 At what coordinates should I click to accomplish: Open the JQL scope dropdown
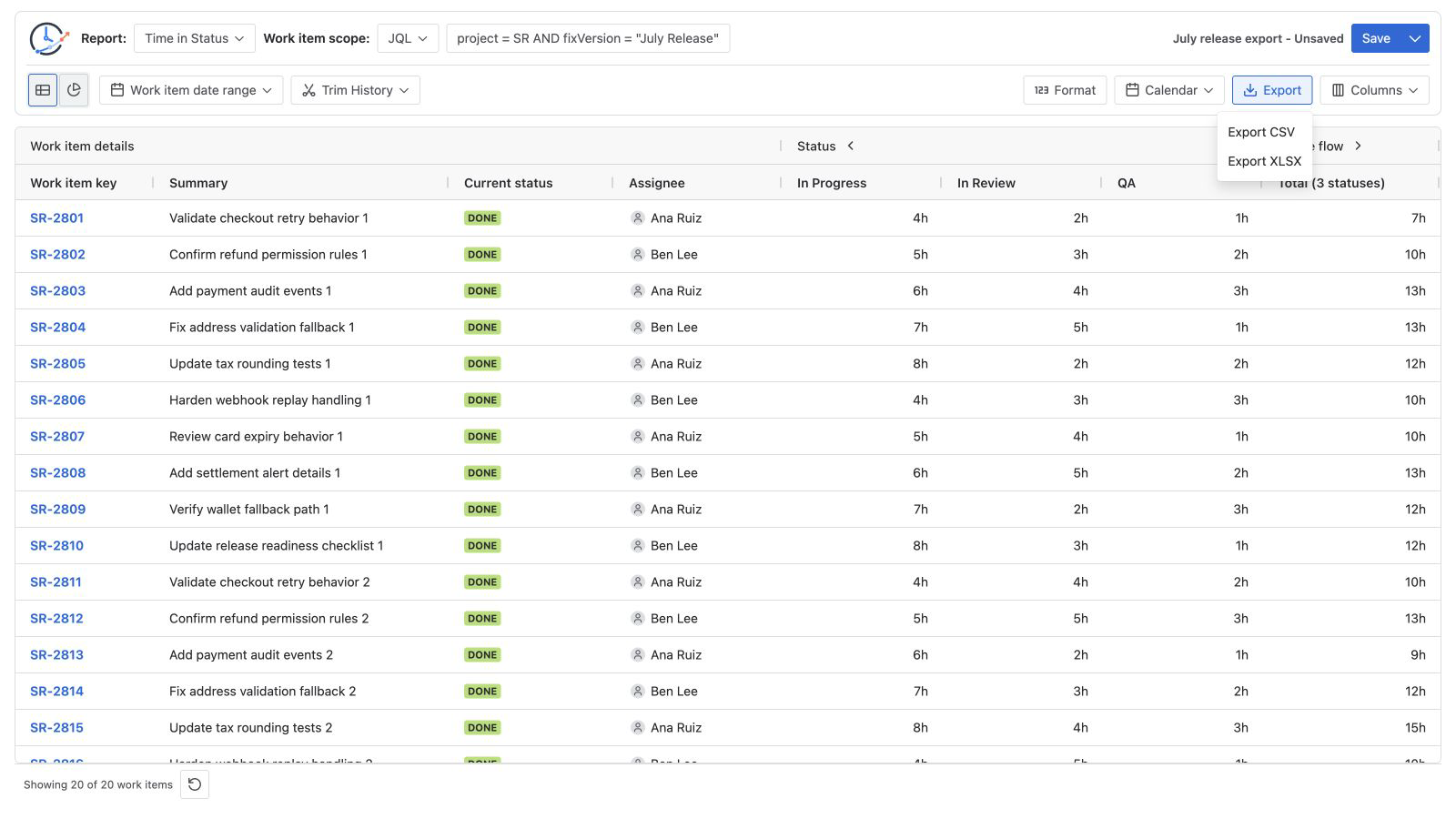408,38
